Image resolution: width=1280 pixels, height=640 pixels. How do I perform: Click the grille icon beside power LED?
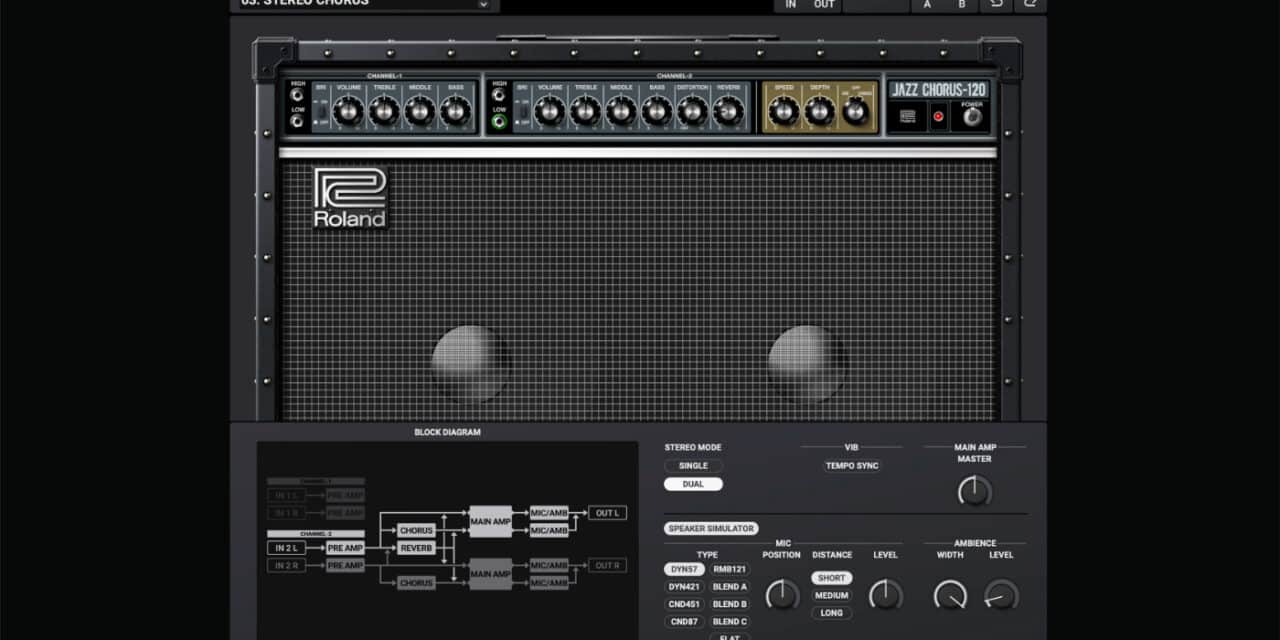(x=907, y=117)
